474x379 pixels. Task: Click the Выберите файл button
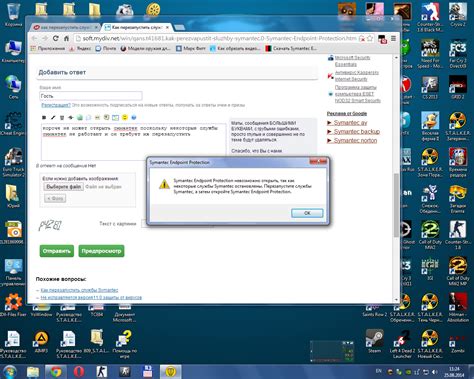click(x=64, y=187)
